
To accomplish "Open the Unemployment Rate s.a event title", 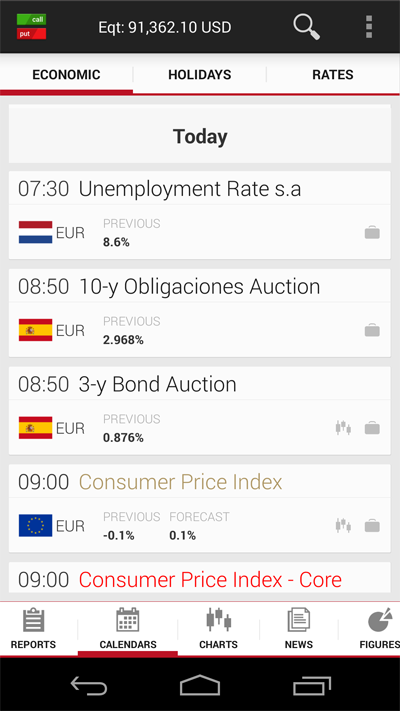I will (190, 189).
